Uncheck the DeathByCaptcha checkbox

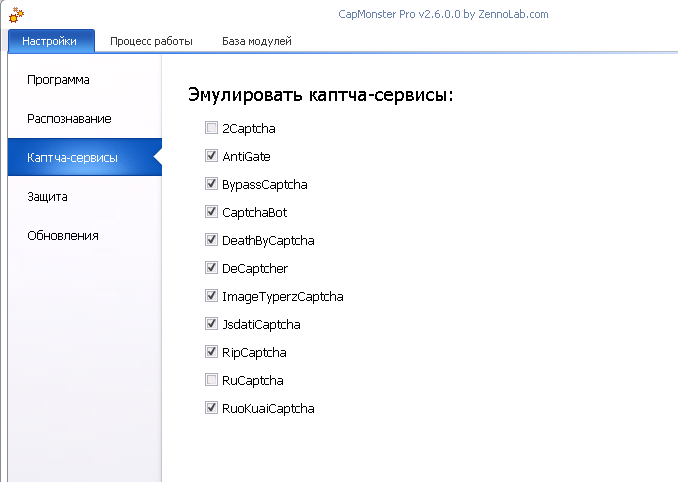[211, 239]
